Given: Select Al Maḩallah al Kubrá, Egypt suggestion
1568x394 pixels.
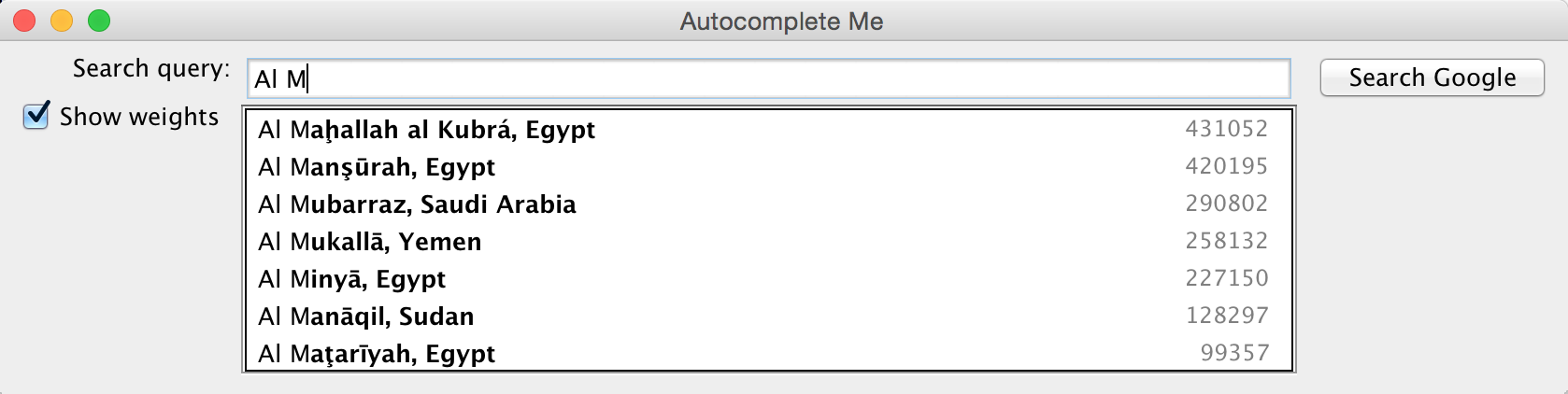Looking at the screenshot, I should 426,130.
